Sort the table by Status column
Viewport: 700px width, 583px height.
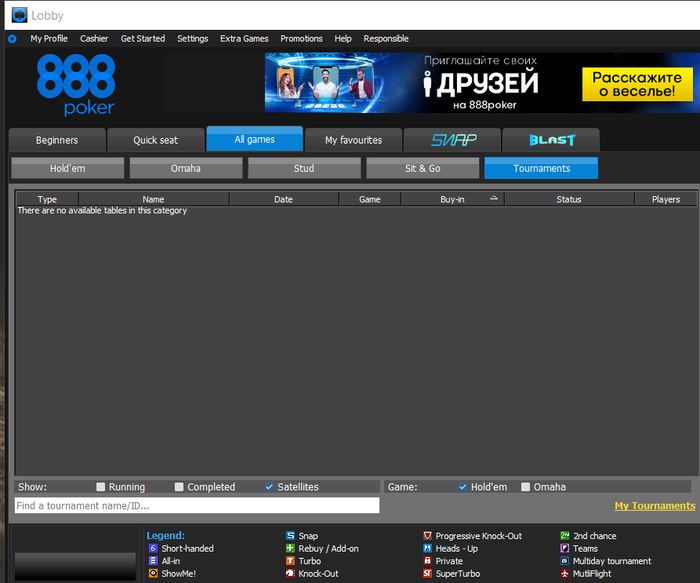click(x=569, y=199)
